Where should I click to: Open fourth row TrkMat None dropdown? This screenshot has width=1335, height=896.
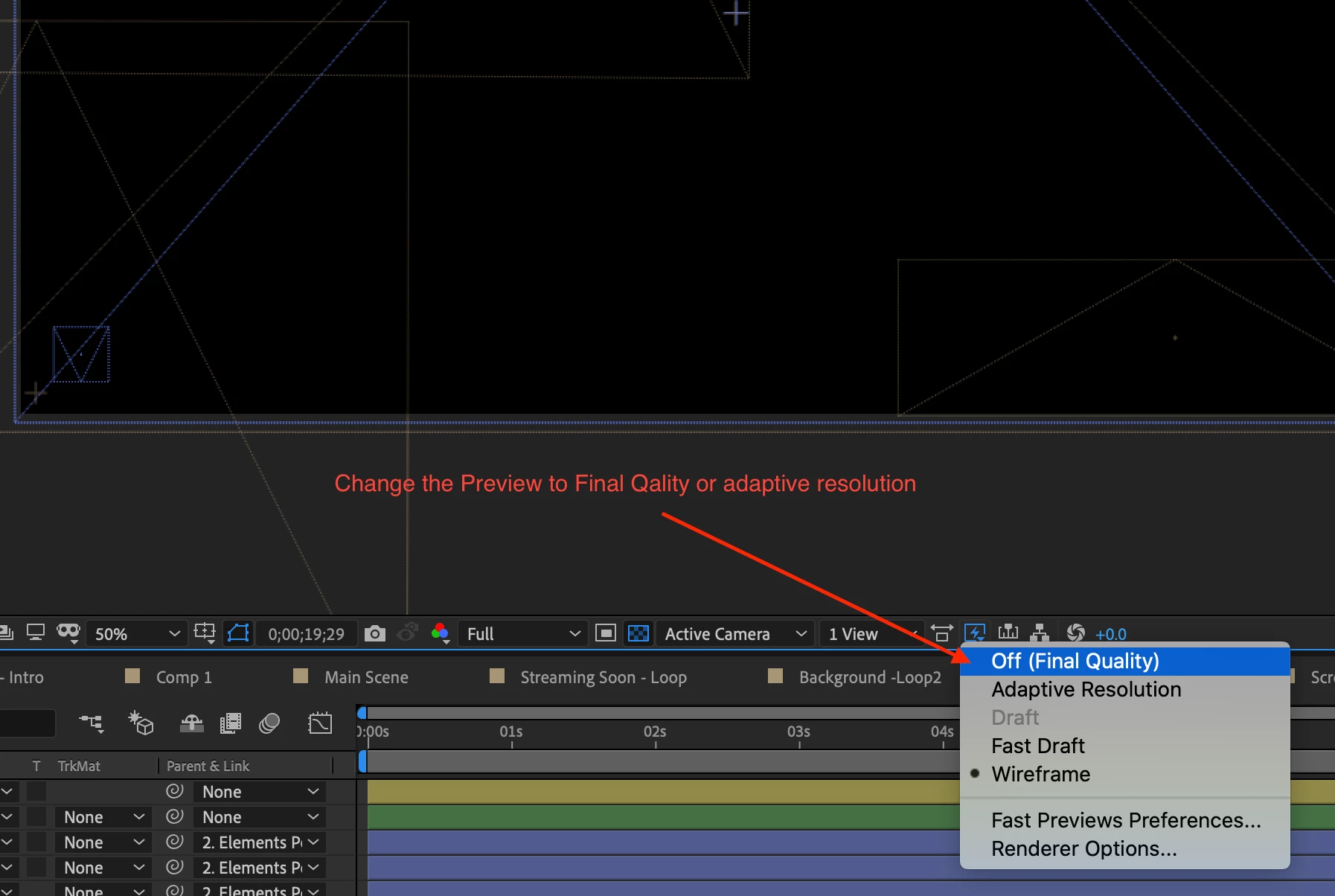103,868
